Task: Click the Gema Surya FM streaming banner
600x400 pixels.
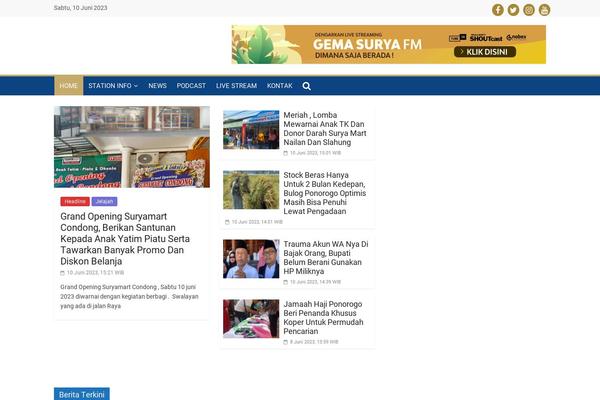Action: (389, 44)
